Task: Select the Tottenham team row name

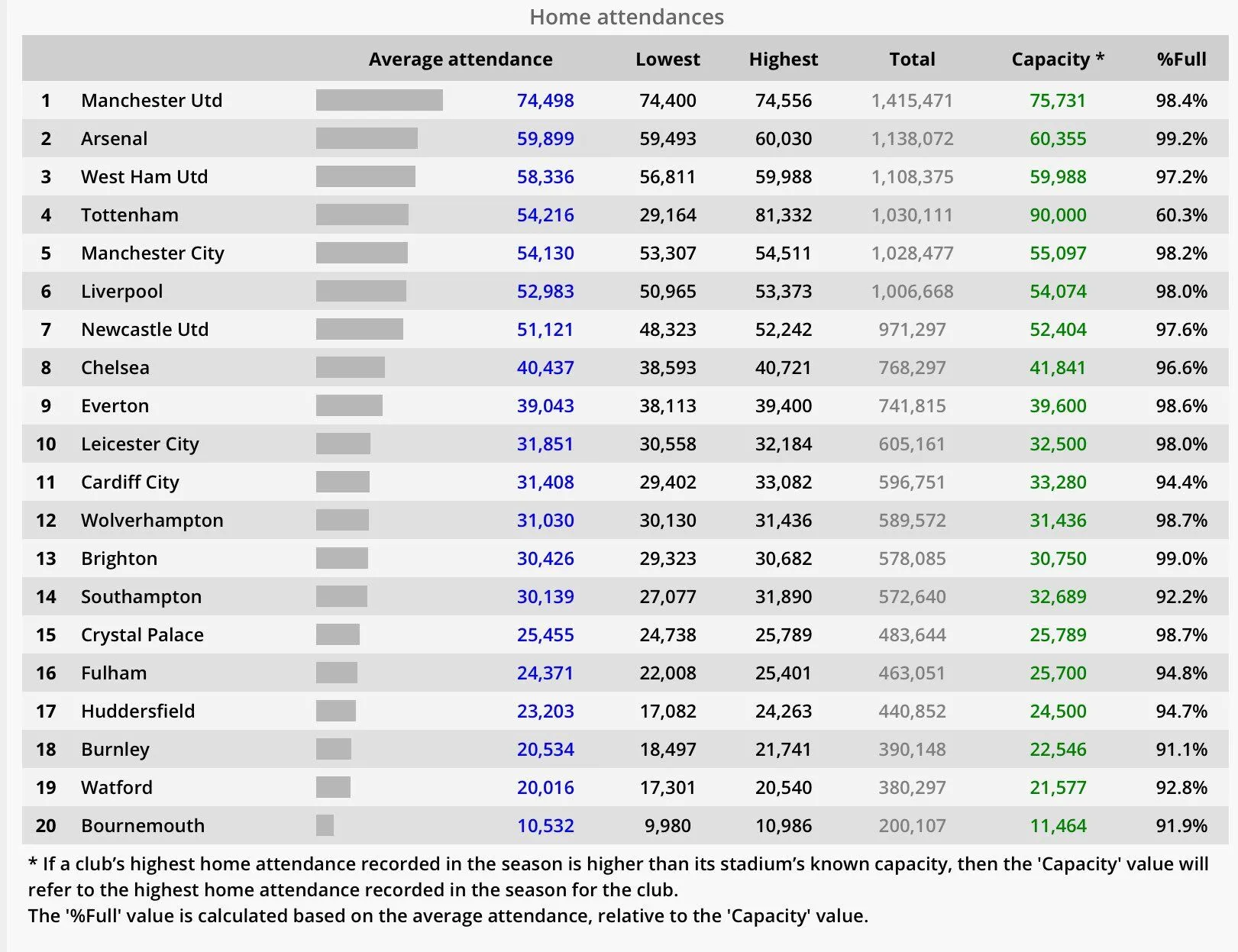Action: (x=129, y=215)
